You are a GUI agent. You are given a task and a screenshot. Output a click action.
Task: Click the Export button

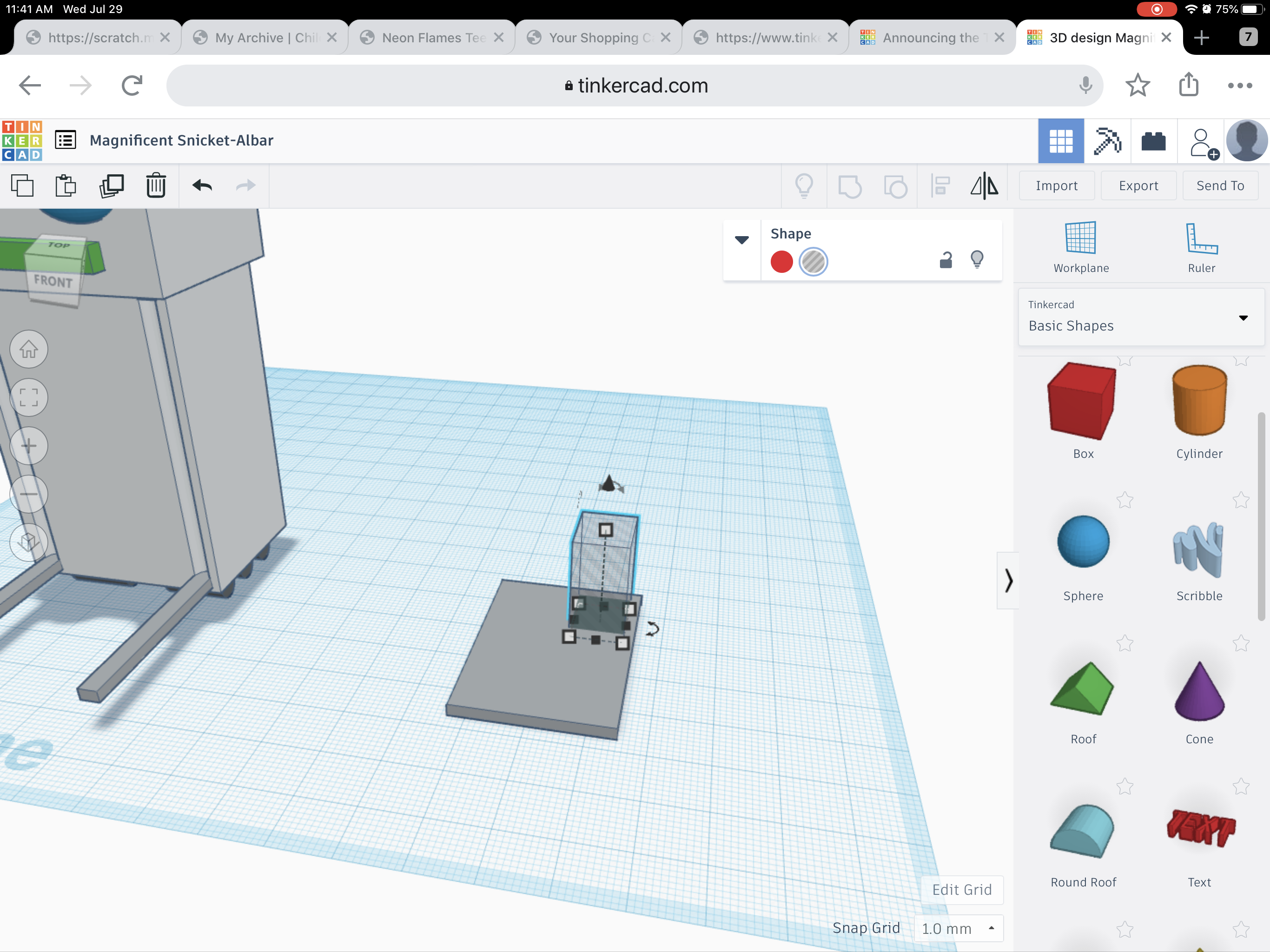(1138, 185)
